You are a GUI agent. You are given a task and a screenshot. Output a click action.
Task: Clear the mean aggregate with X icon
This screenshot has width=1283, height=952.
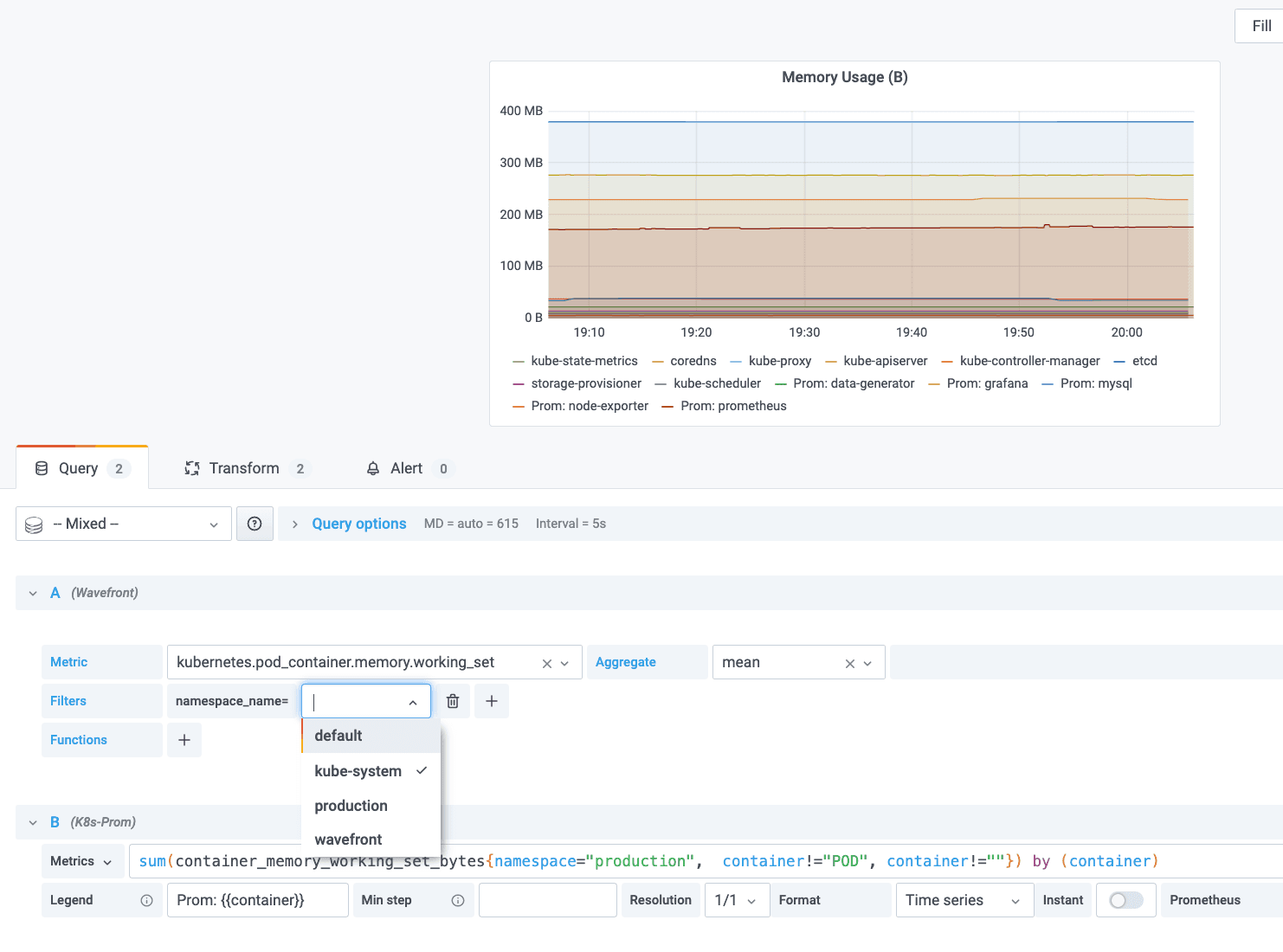coord(849,663)
